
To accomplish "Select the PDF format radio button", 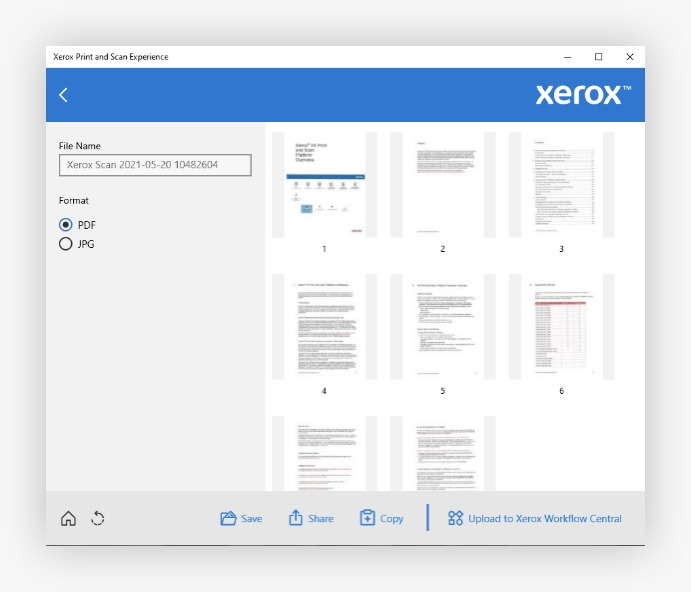I will pos(66,225).
